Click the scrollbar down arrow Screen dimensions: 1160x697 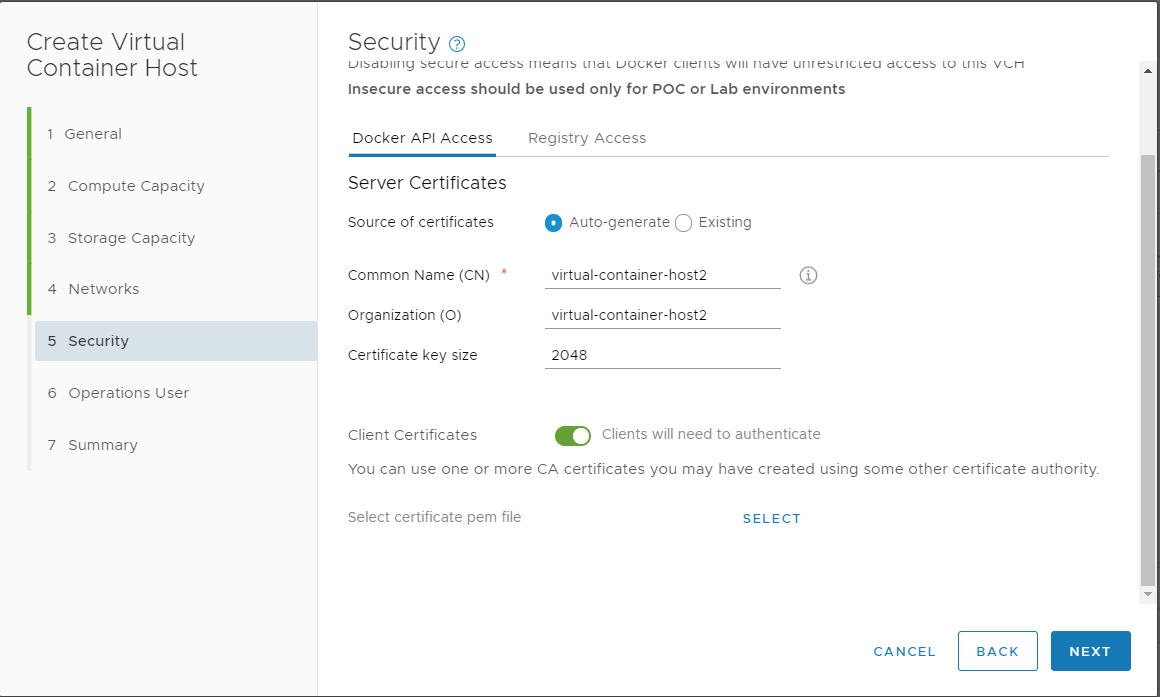click(1147, 593)
